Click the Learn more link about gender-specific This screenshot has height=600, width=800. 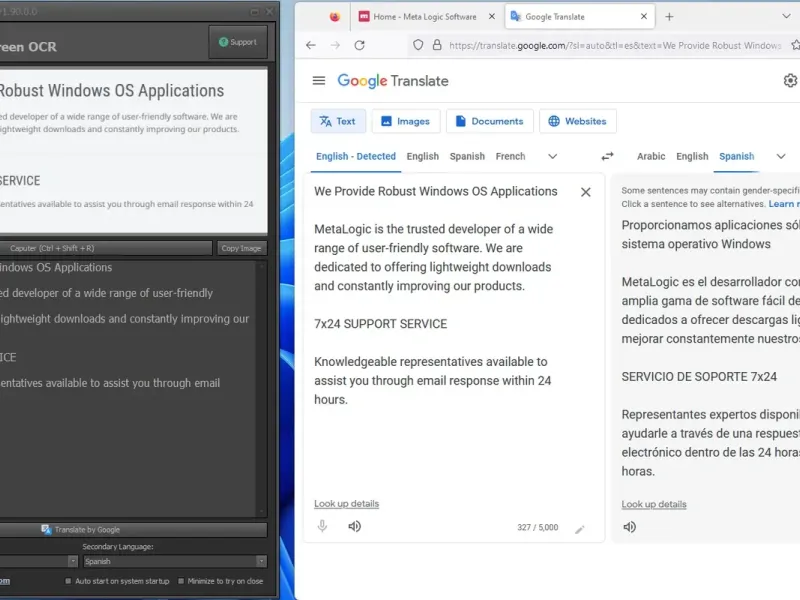pos(784,204)
